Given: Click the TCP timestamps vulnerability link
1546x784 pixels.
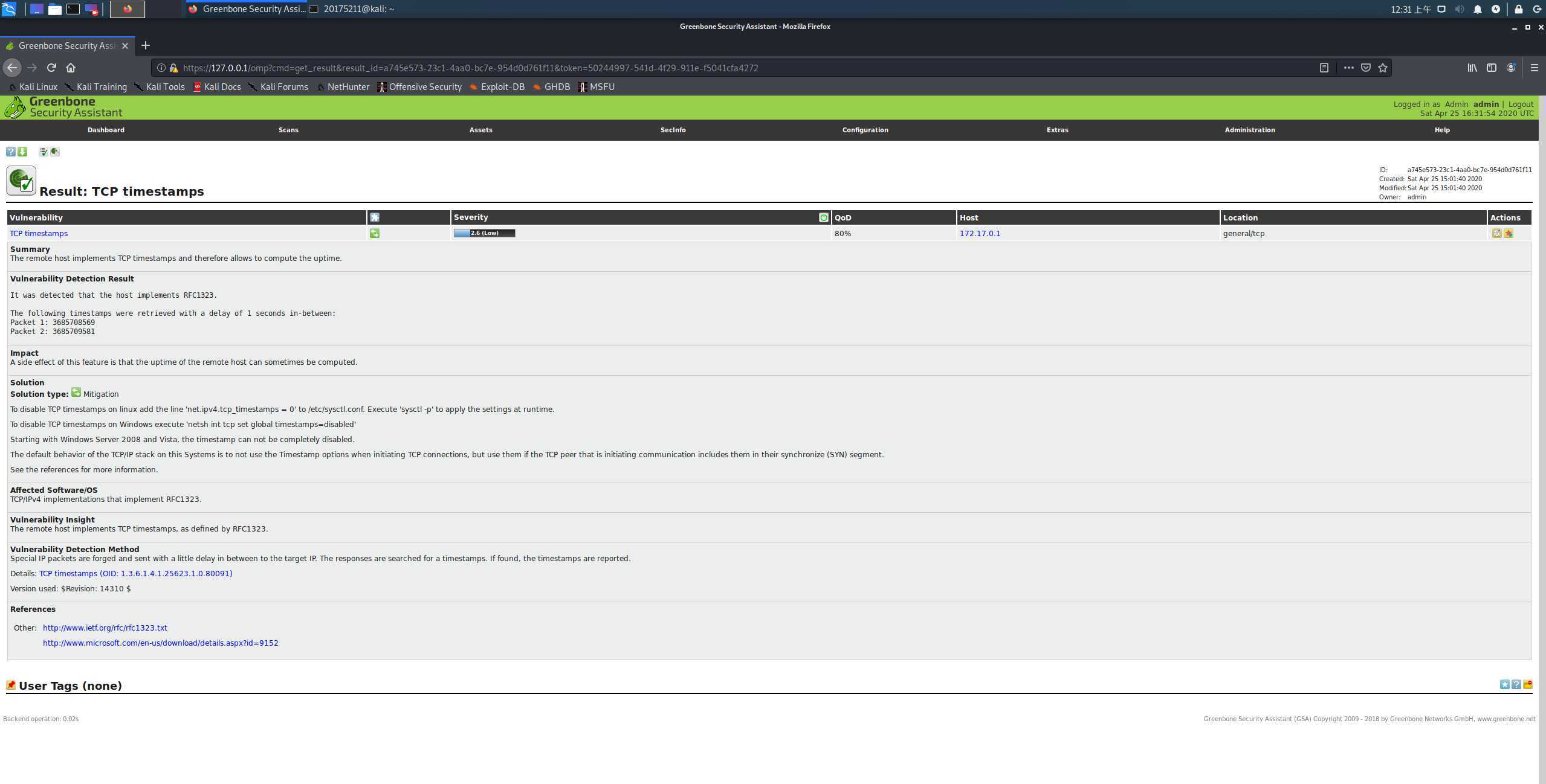Looking at the screenshot, I should pos(39,233).
